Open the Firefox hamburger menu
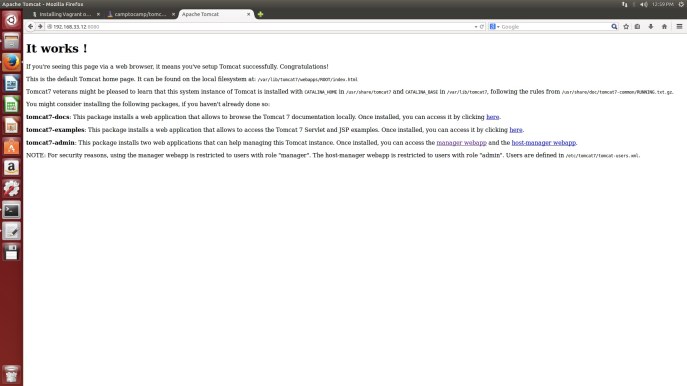 click(x=679, y=27)
